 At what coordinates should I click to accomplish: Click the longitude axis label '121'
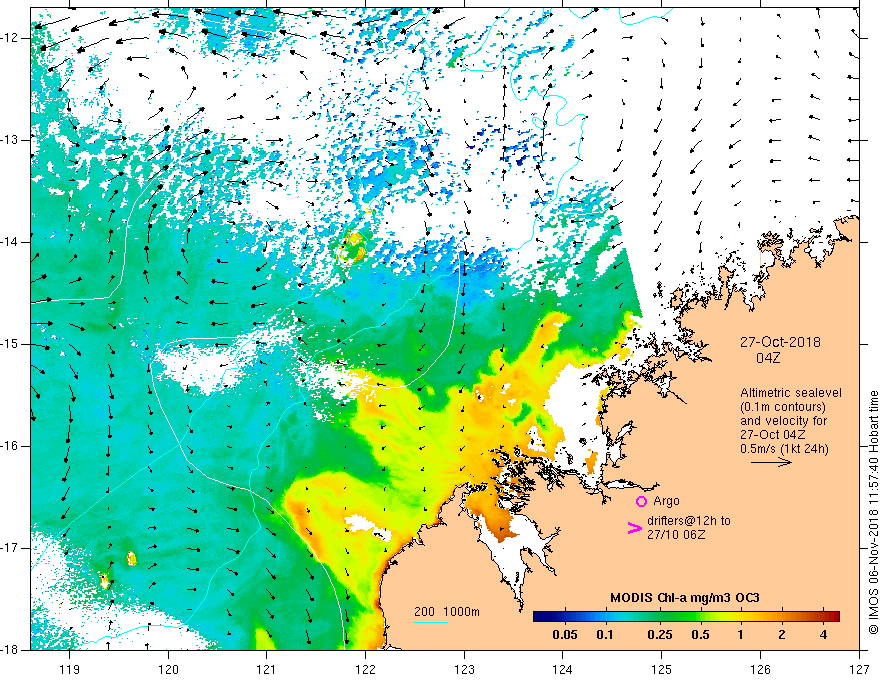[x=267, y=669]
